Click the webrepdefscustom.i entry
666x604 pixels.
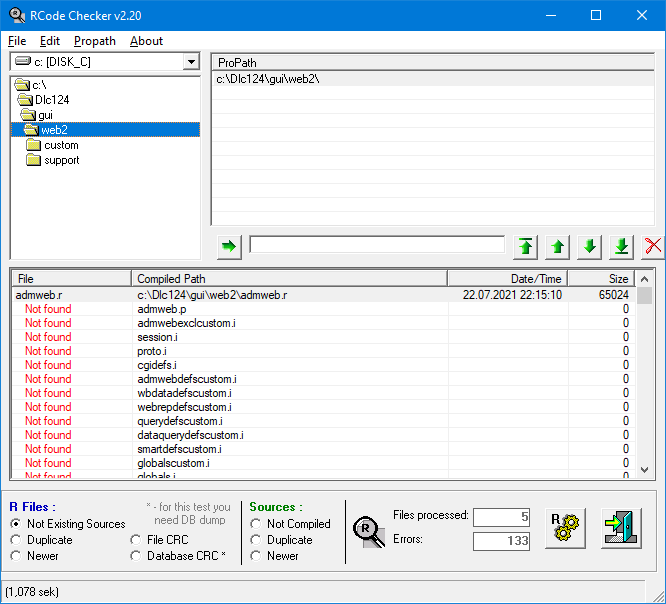pyautogui.click(x=184, y=407)
